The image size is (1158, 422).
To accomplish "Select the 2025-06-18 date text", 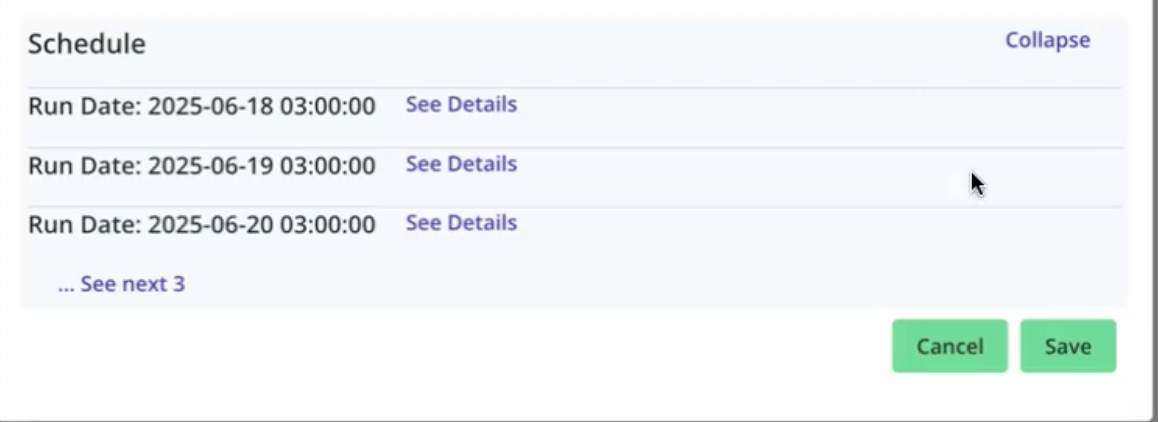I will tap(210, 106).
